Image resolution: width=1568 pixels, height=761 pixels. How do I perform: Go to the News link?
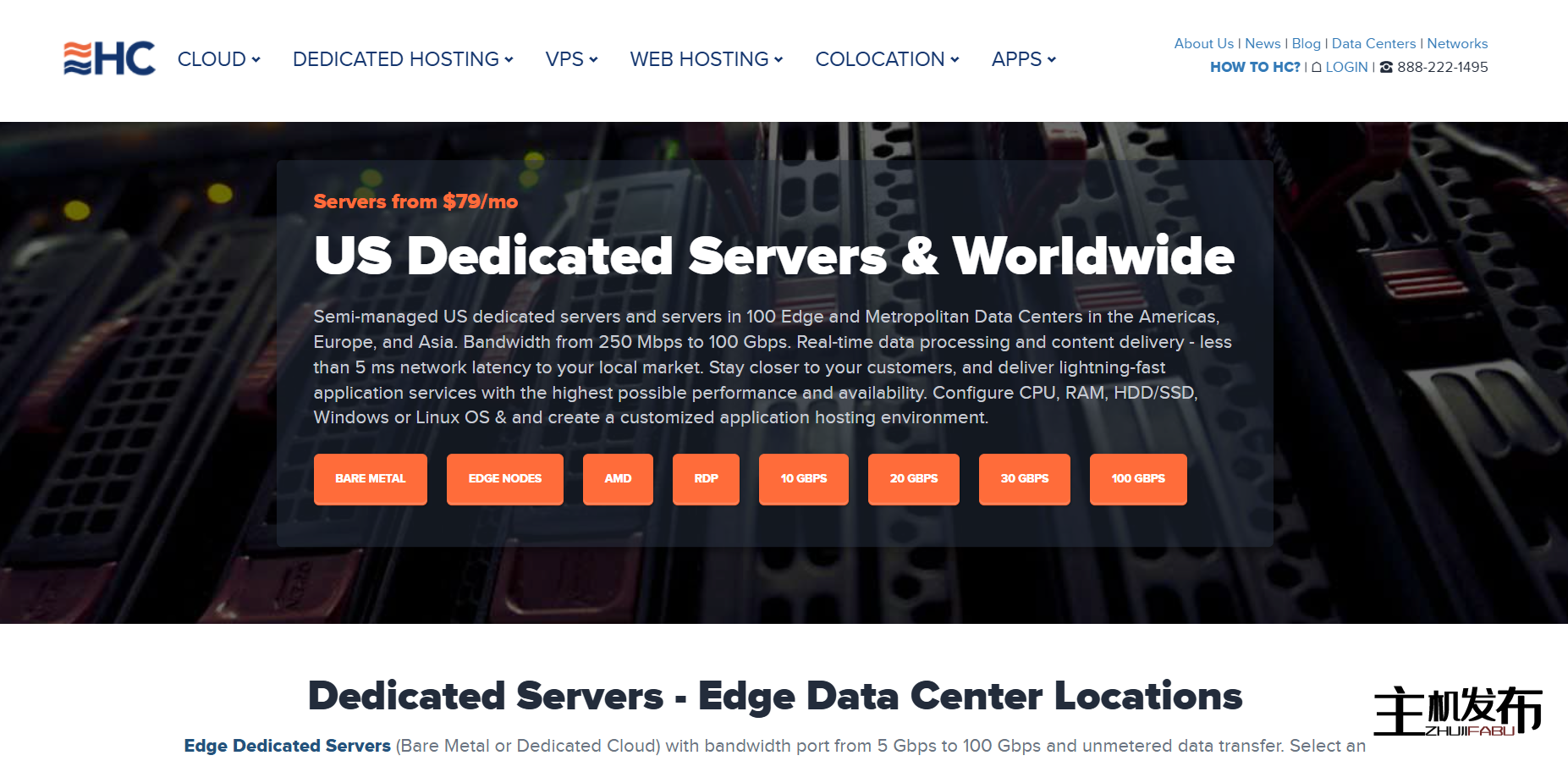(x=1263, y=44)
